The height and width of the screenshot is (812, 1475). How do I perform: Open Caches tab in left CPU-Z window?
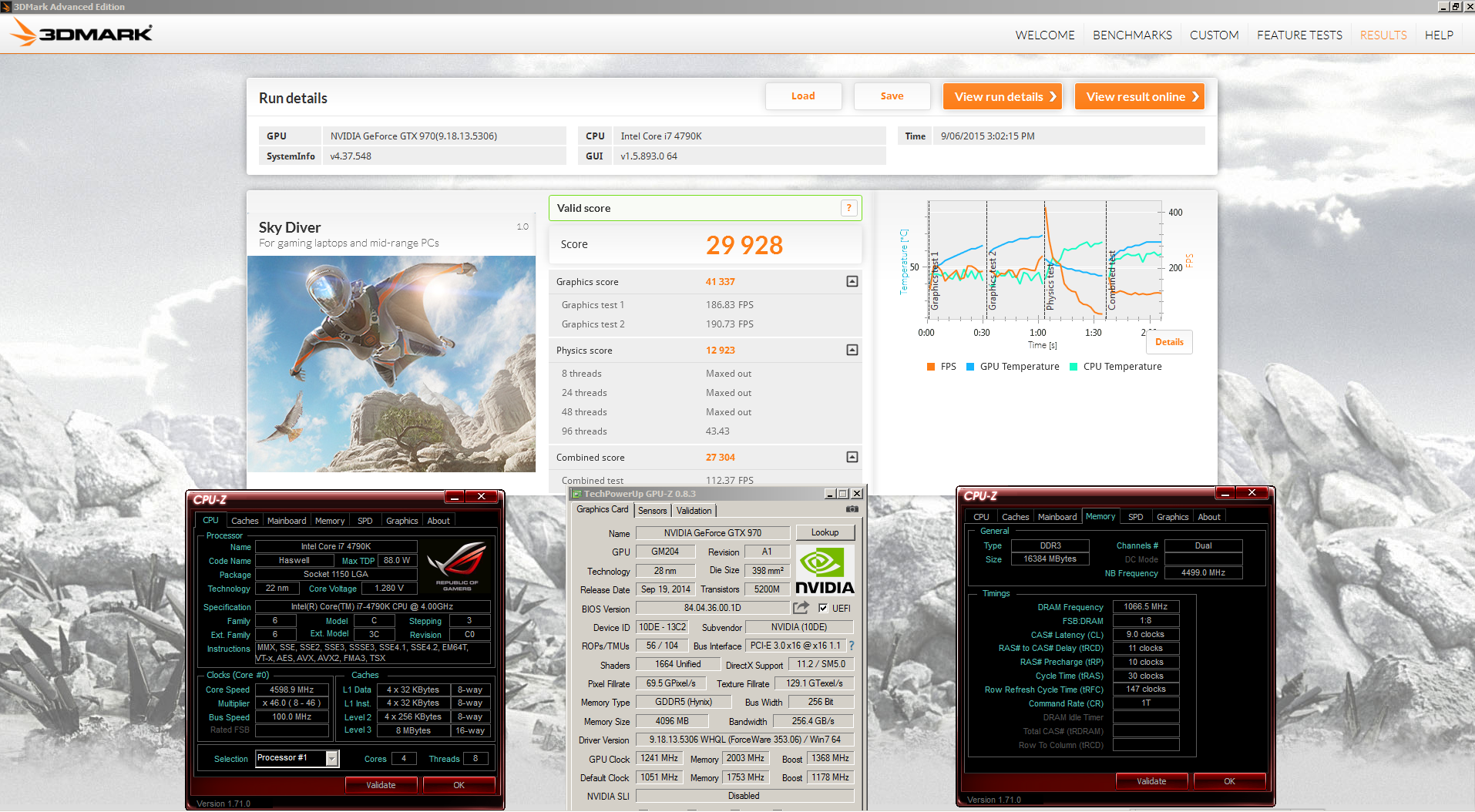(244, 521)
